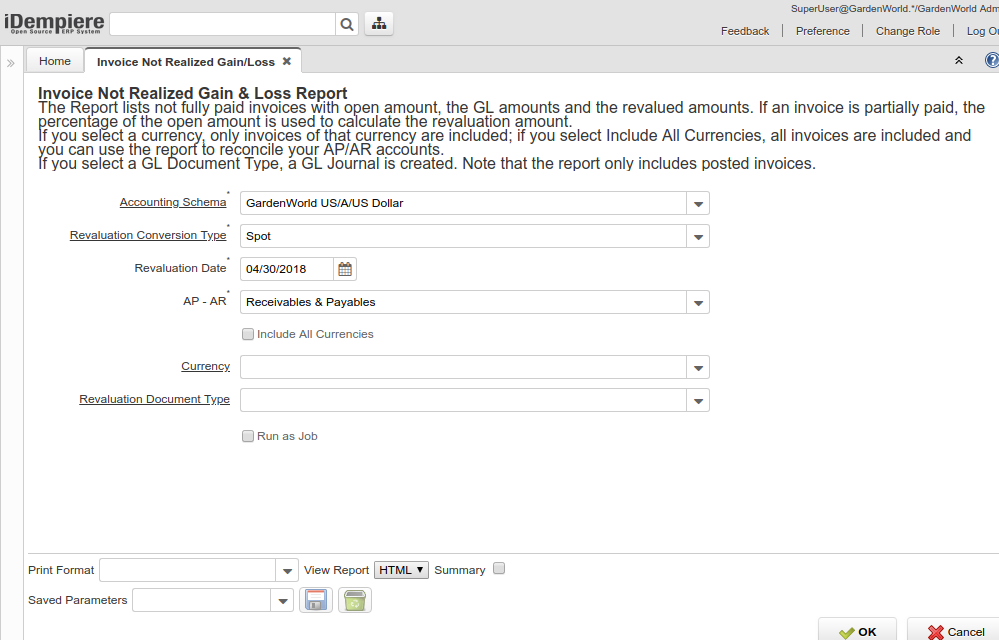Check the Summary checkbox
The image size is (999, 640).
pyautogui.click(x=500, y=569)
